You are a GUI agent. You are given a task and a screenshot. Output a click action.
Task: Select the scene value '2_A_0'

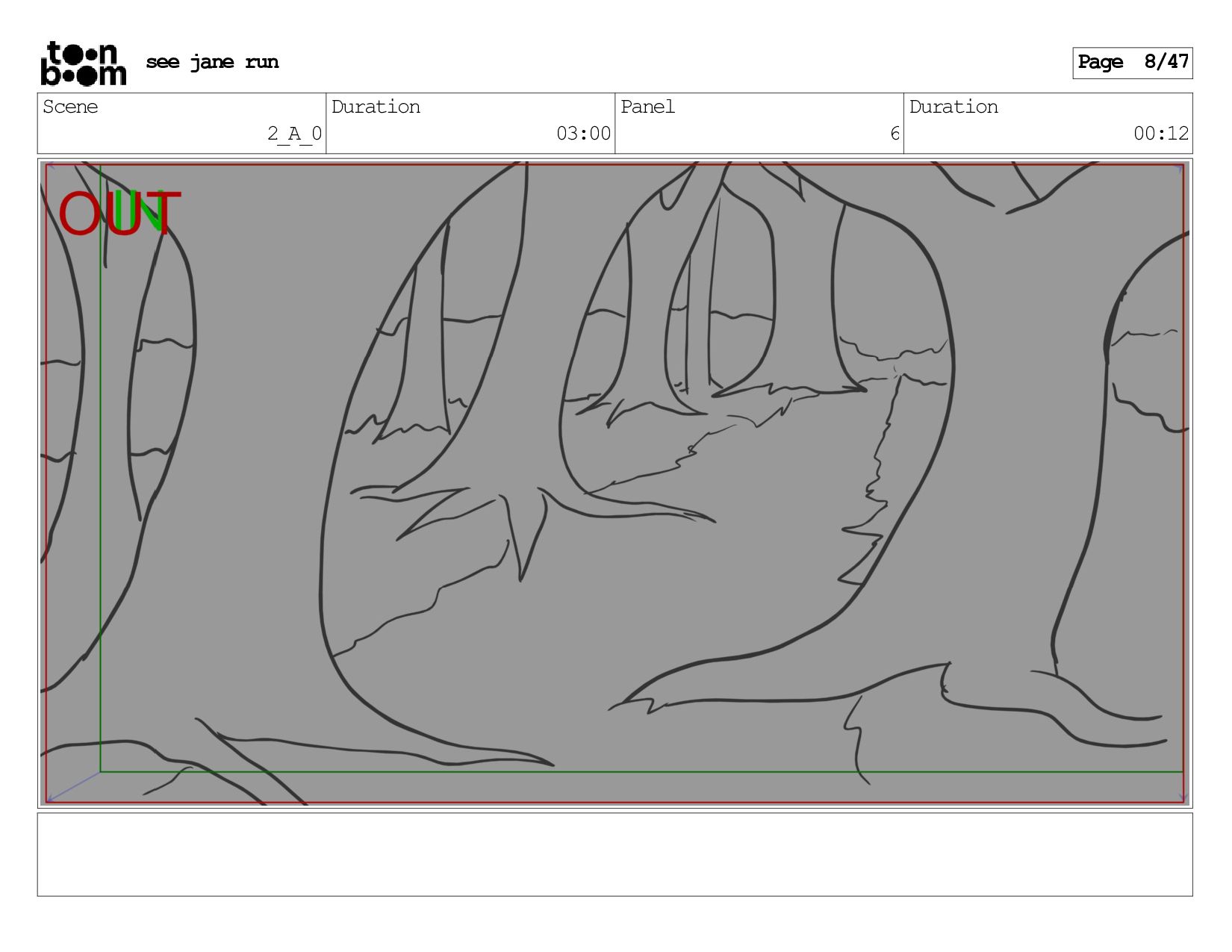[x=294, y=134]
